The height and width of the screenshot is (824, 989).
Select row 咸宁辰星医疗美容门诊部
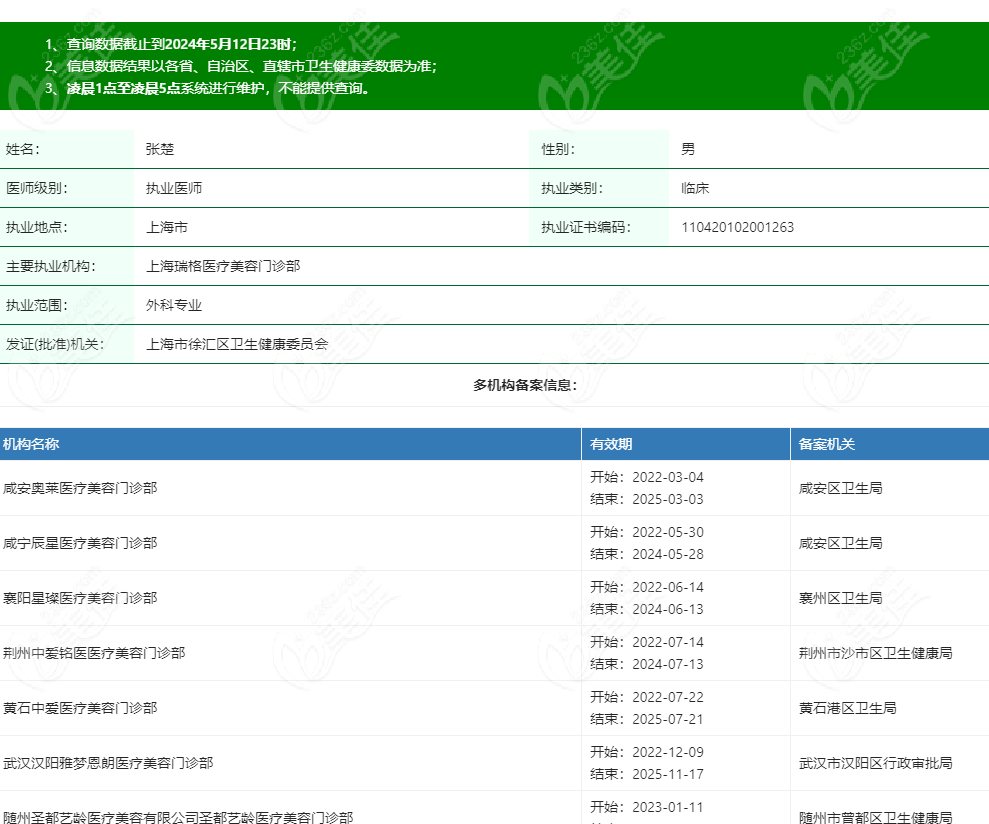pos(494,543)
